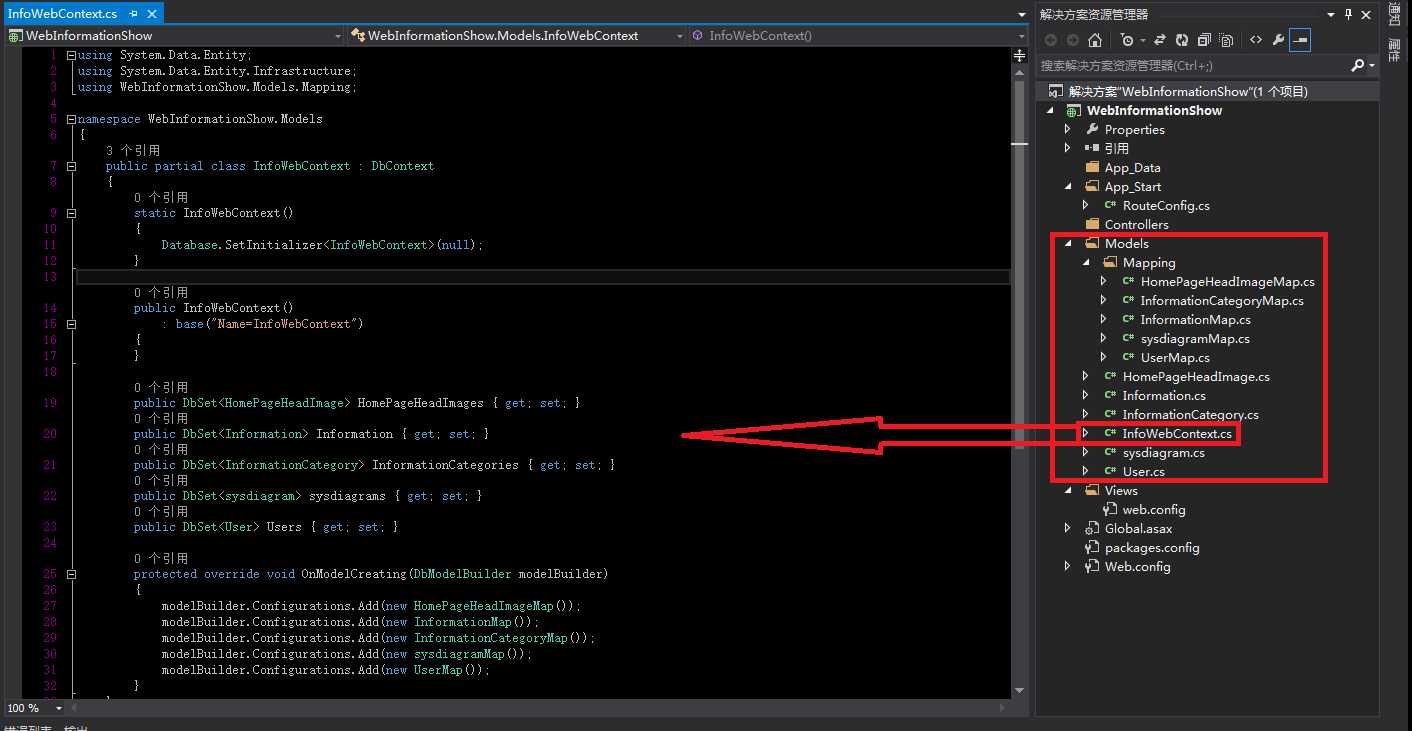
Task: Select HomePageHeadImageMap.cs file
Action: (1227, 281)
